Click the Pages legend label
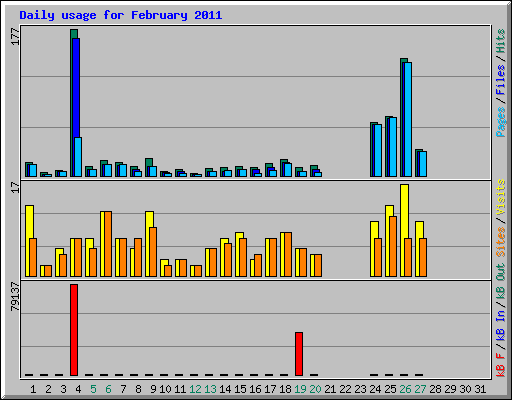Screen dimensions: 512x400 pos(500,122)
